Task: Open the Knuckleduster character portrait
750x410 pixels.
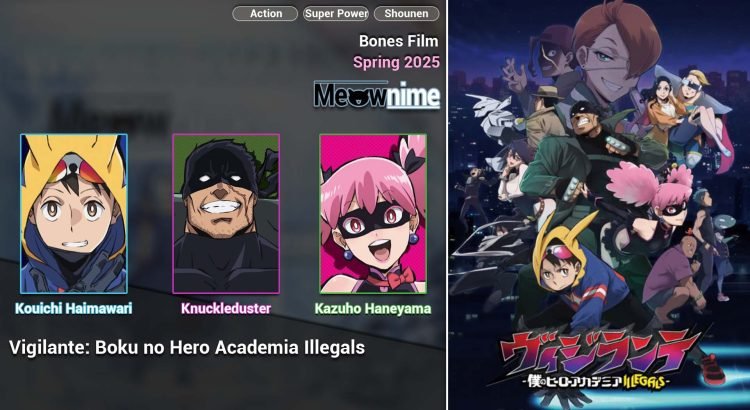Action: pyautogui.click(x=226, y=213)
